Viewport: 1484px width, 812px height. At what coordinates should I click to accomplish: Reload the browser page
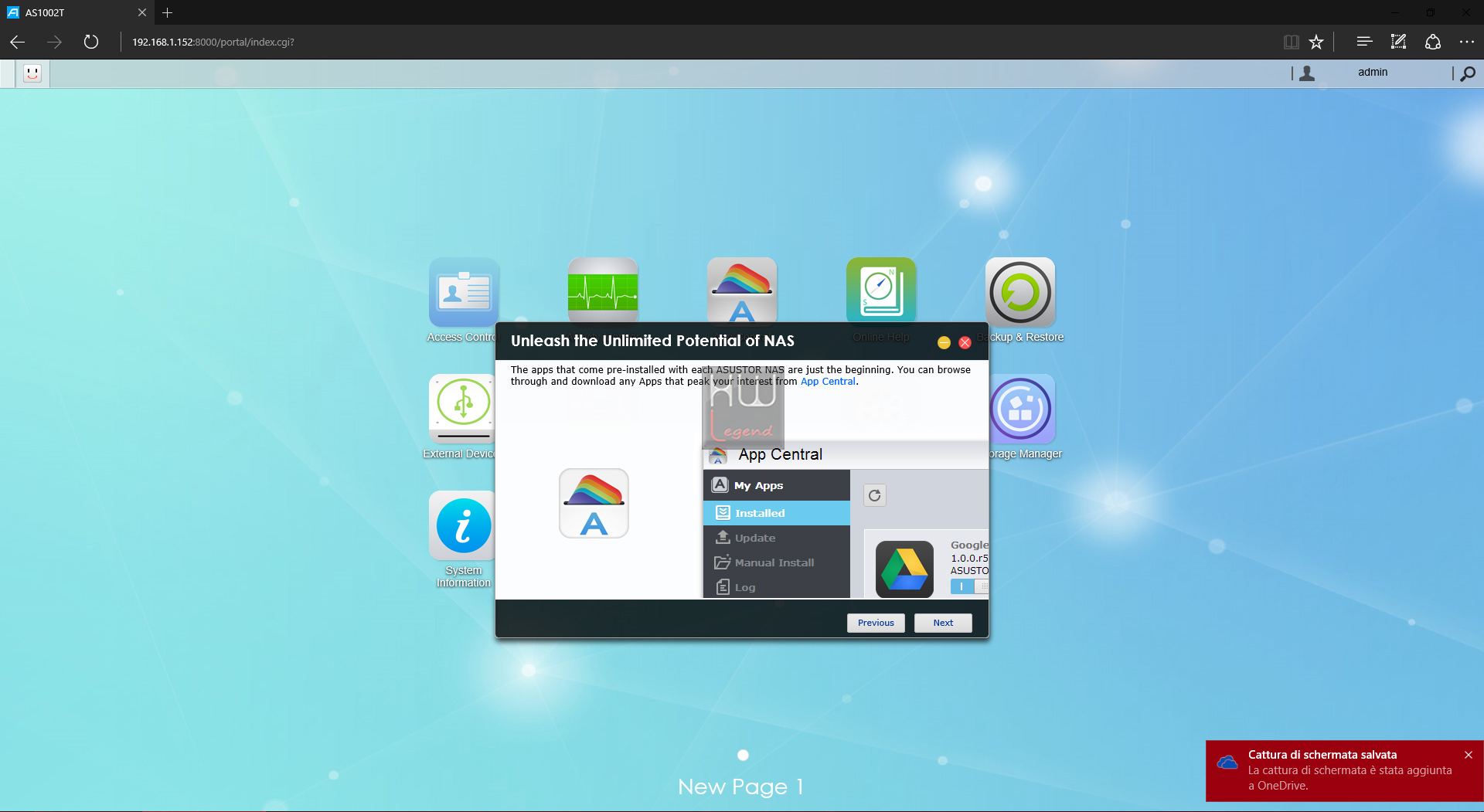point(91,42)
